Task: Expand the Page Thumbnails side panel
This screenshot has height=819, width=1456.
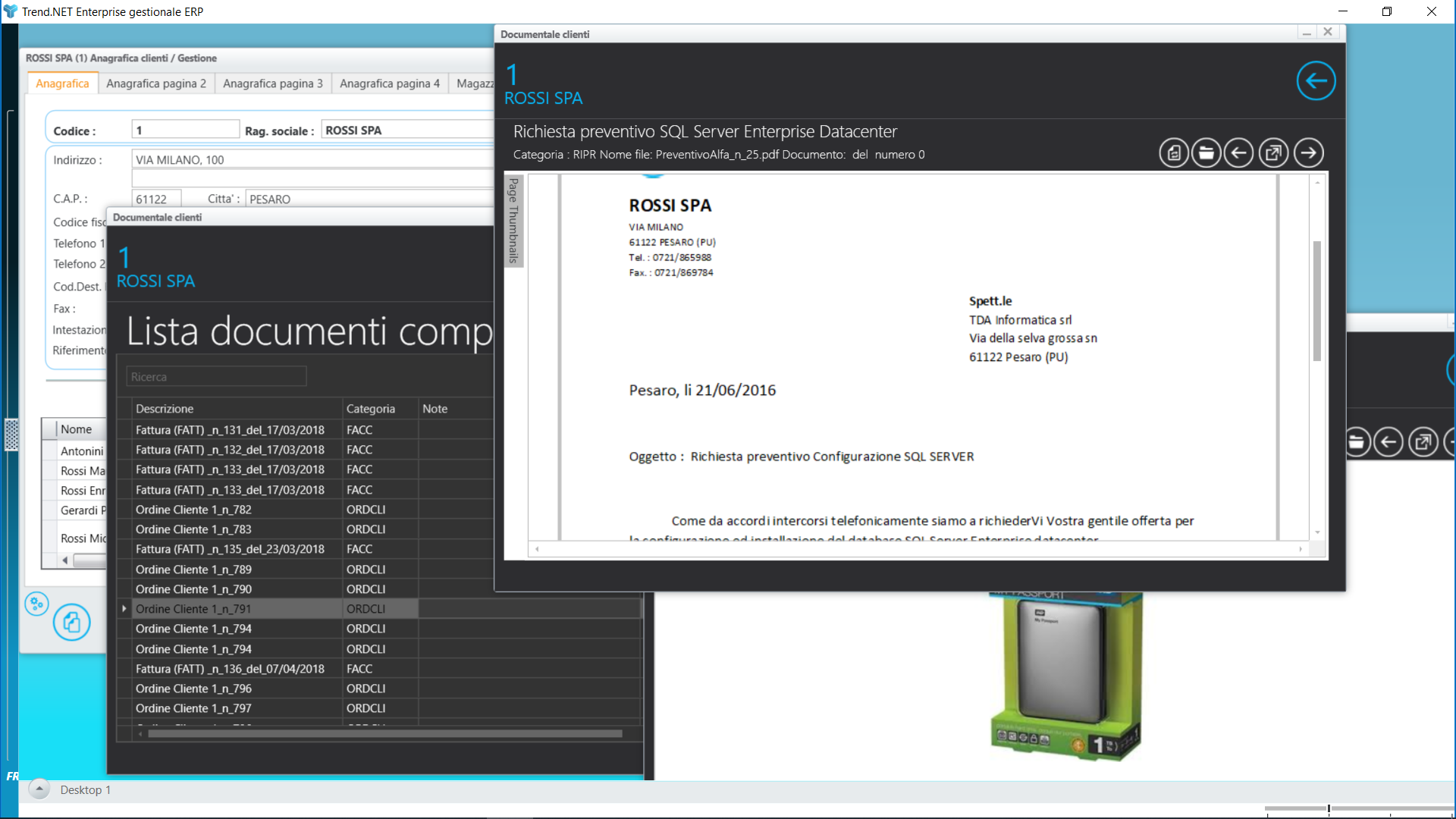Action: coord(513,221)
